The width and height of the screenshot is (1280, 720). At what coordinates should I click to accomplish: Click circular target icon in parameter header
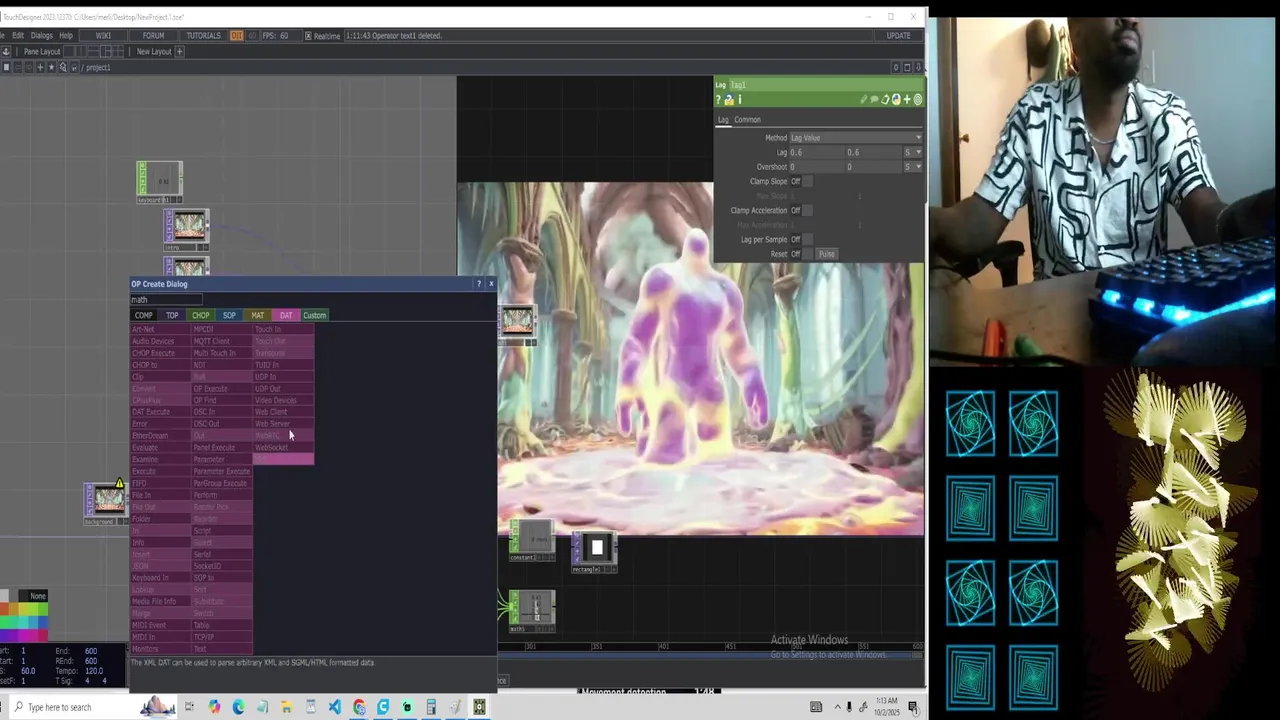(918, 100)
